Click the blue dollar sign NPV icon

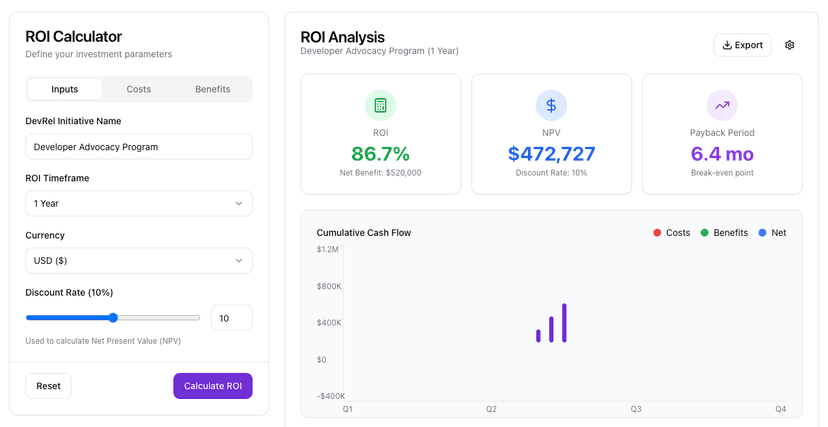point(551,105)
